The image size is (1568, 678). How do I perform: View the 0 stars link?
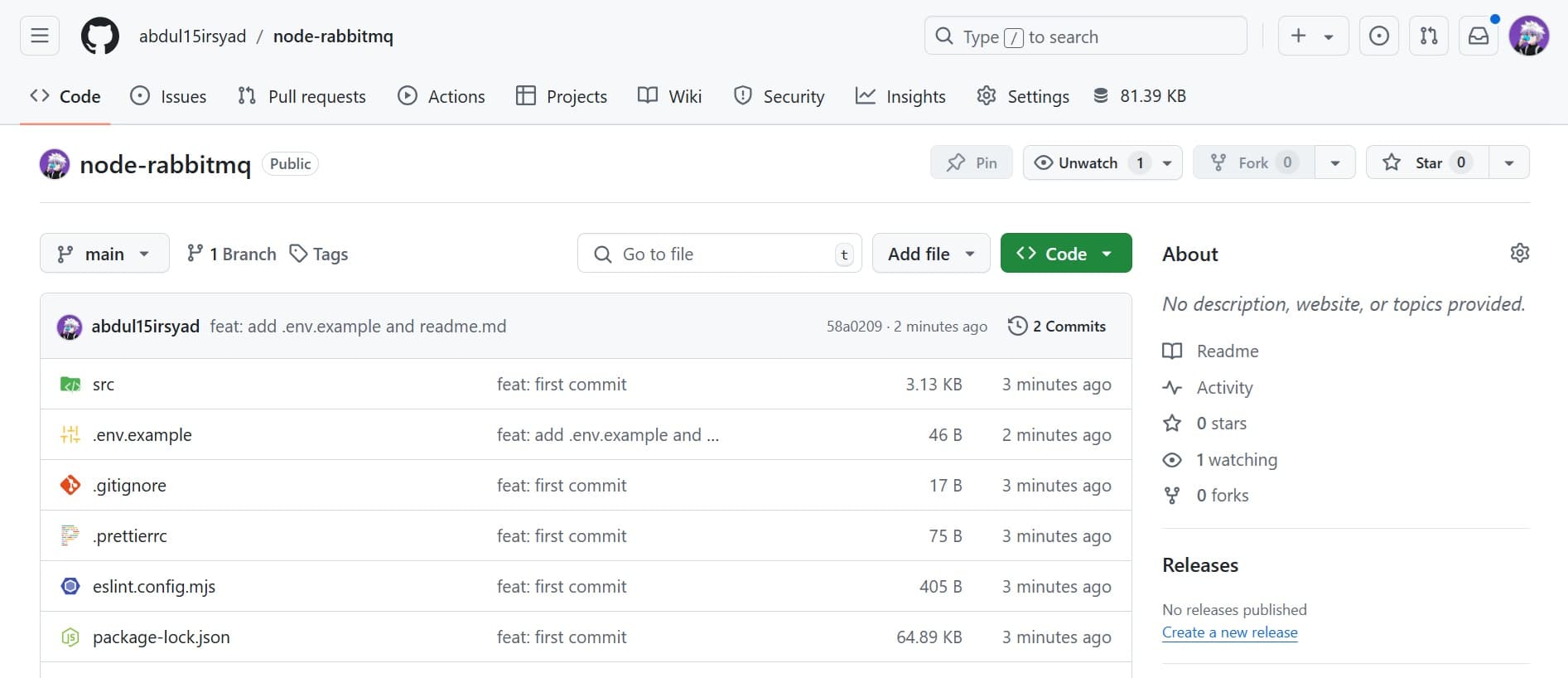pyautogui.click(x=1205, y=424)
